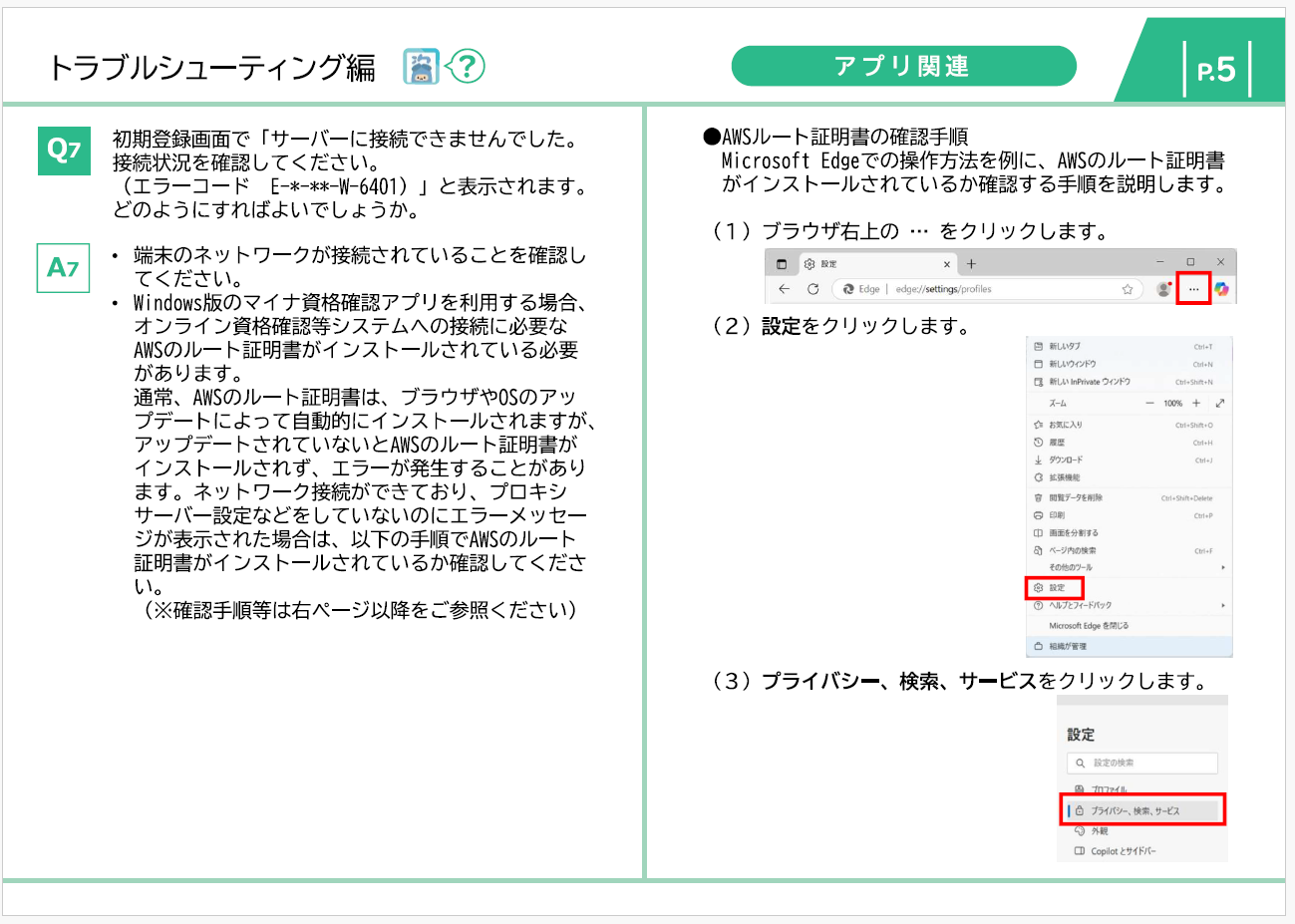Viewport: 1295px width, 924px height.
Task: Click the 設定の検索 search field
Action: (1142, 764)
